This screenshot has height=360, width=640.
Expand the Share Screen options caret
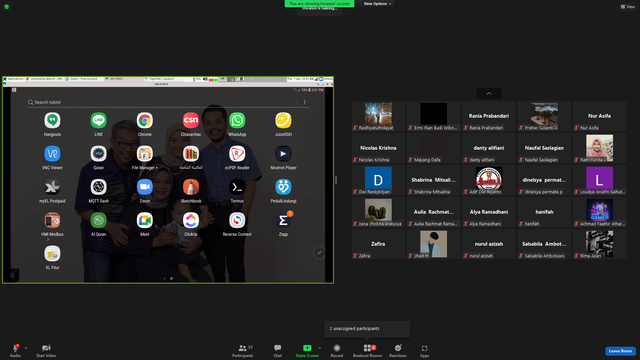tap(319, 348)
